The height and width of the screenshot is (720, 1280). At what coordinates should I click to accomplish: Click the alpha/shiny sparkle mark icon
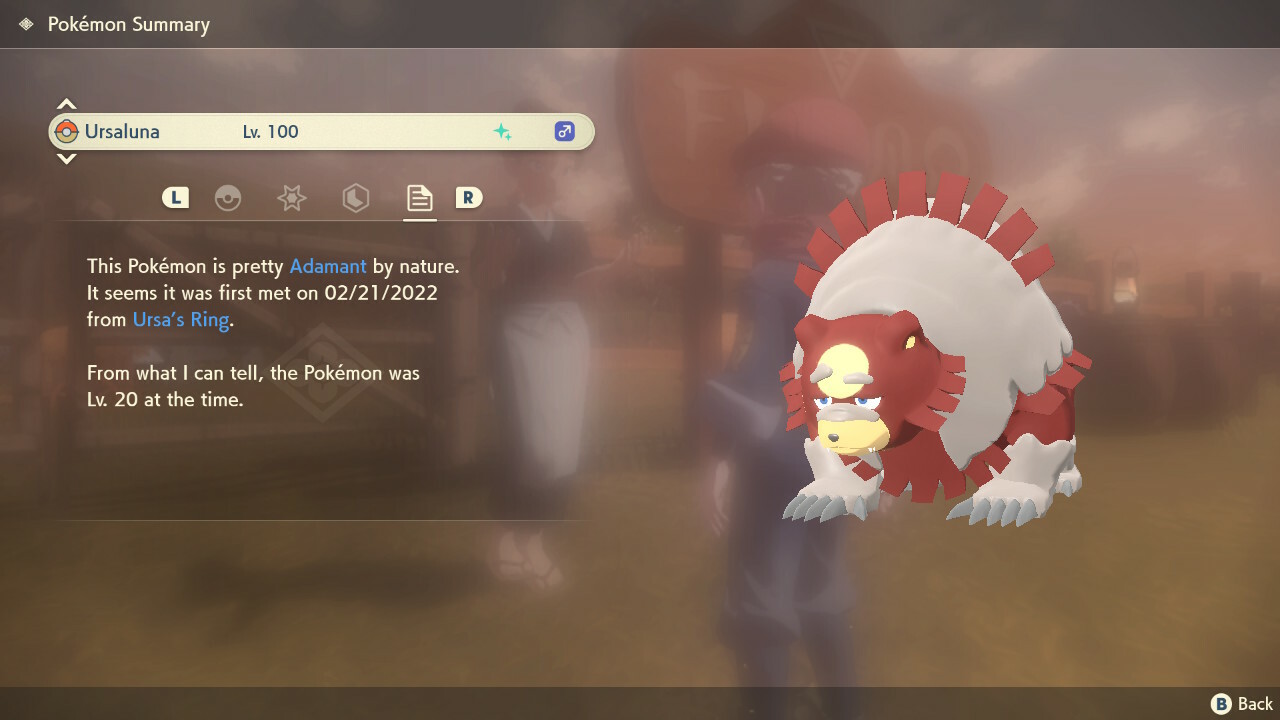click(x=502, y=131)
